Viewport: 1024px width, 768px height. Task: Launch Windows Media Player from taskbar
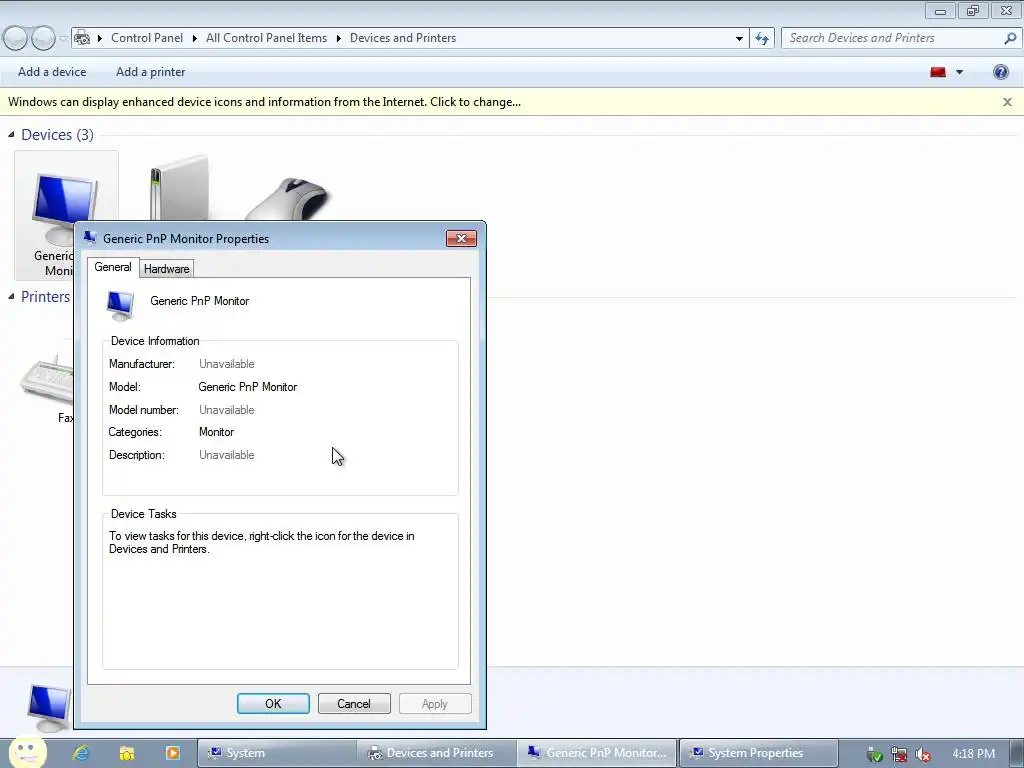click(x=172, y=753)
